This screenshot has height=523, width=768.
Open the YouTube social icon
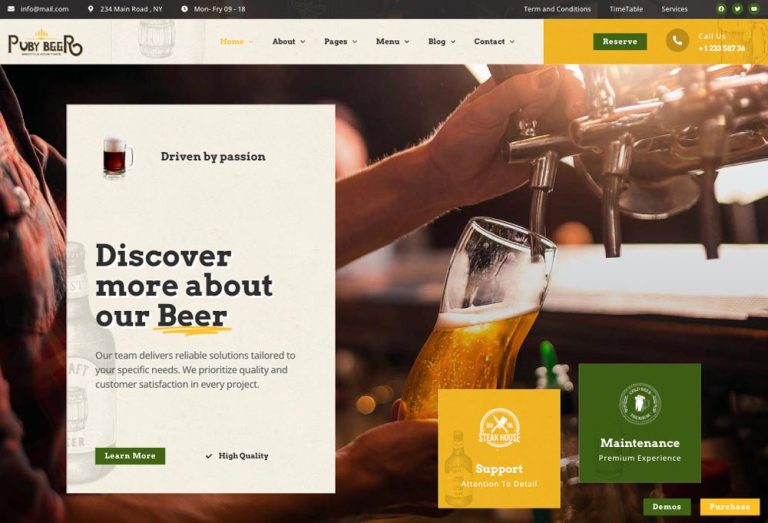tap(754, 9)
